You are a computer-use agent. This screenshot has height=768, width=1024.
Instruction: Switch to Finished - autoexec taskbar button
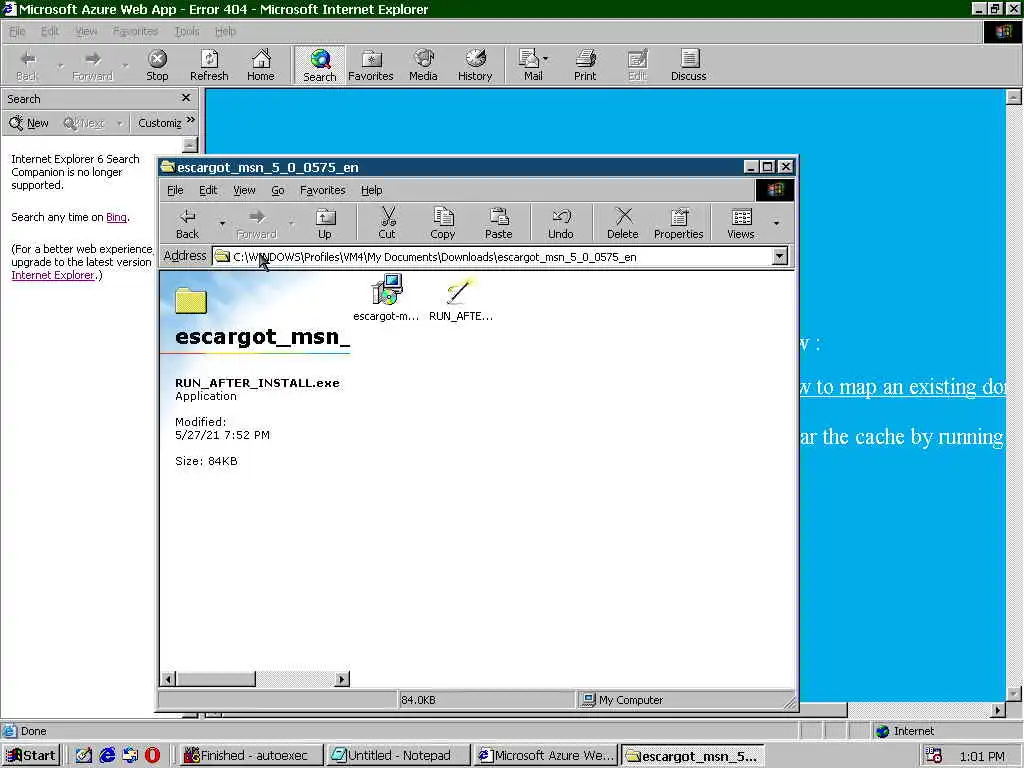pos(251,756)
